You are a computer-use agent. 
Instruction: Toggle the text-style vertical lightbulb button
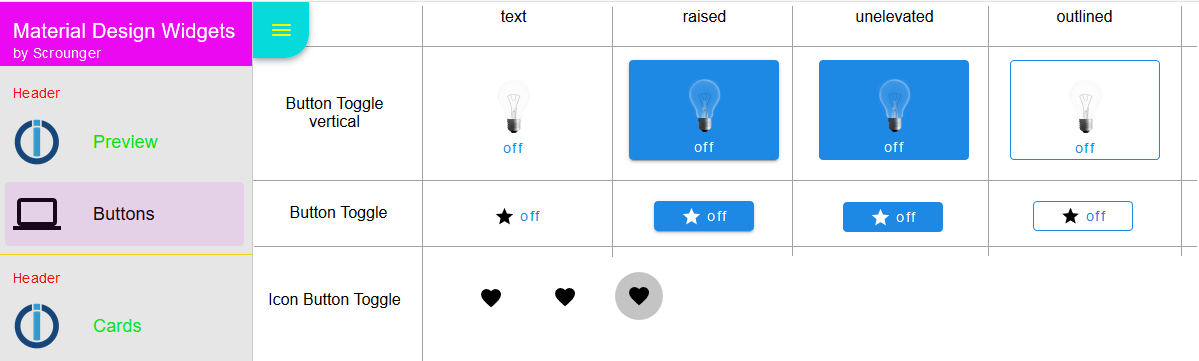click(513, 116)
